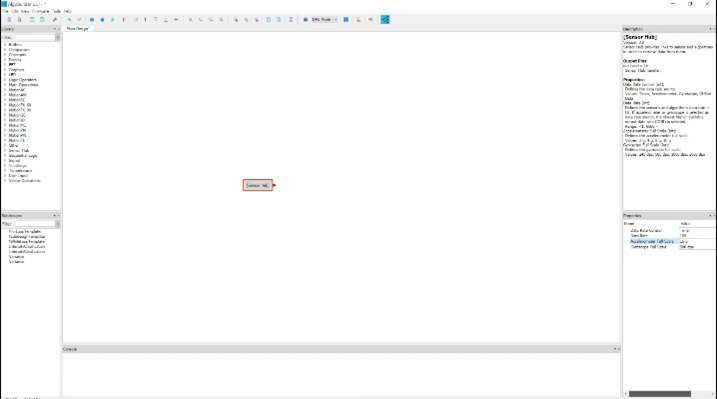717x399 pixels.
Task: Select User Input in the library tree
Action: (x=18, y=176)
